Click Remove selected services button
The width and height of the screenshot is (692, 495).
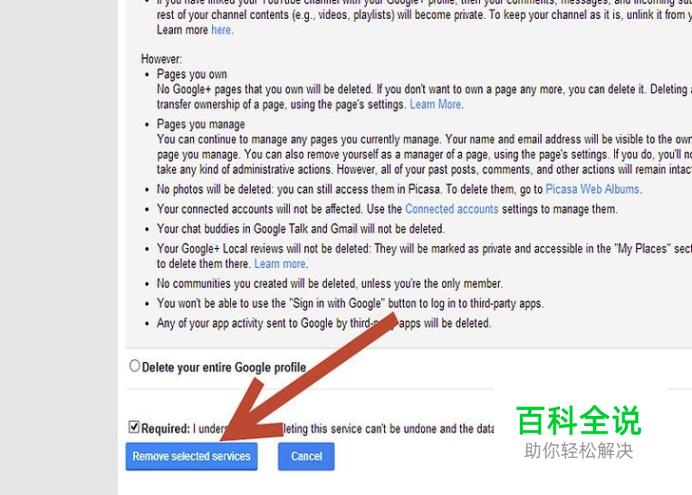pos(192,456)
